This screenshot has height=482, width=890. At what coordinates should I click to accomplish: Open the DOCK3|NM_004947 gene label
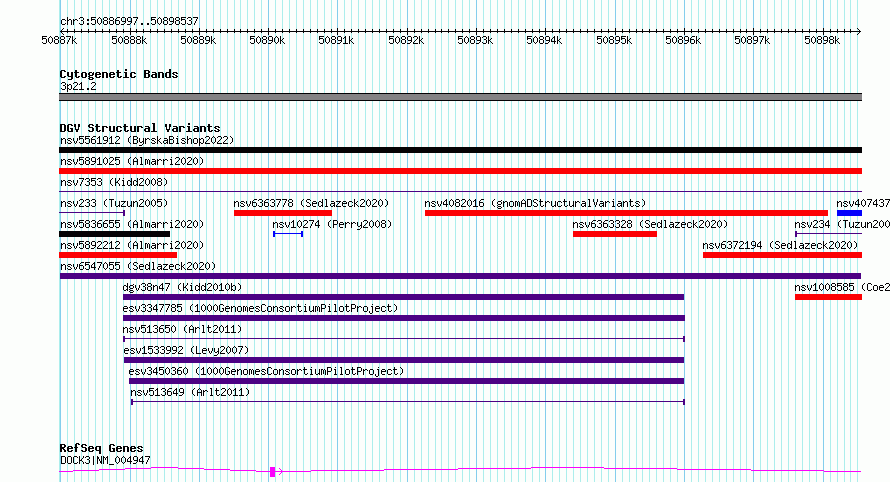pos(105,460)
